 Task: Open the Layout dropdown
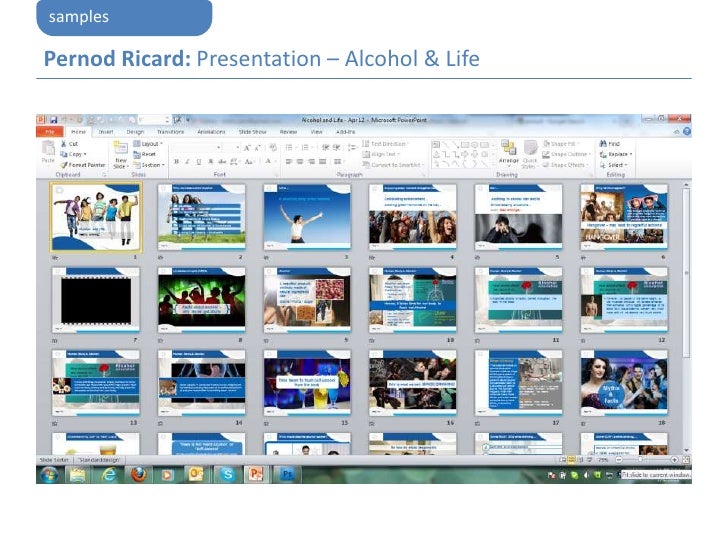coord(148,144)
